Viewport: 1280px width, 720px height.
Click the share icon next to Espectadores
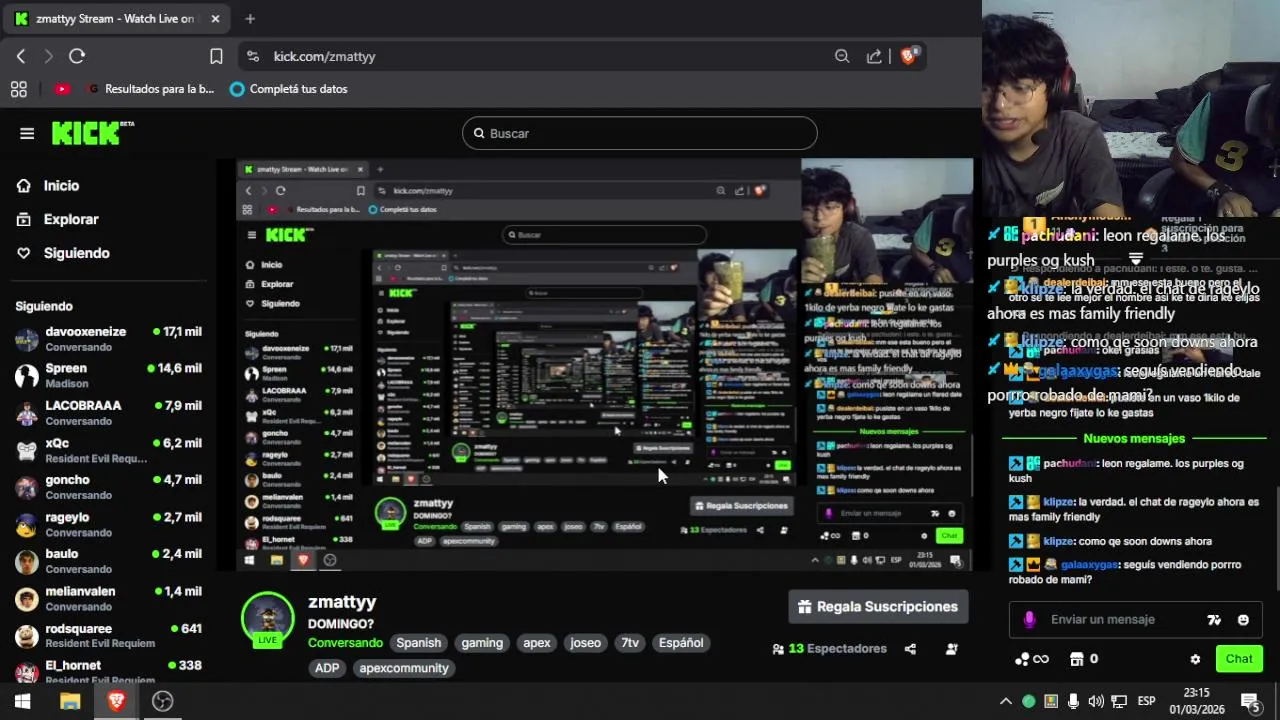pyautogui.click(x=910, y=649)
